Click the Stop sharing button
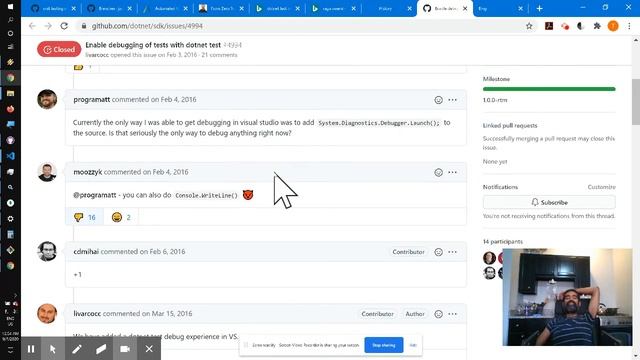 [384, 345]
